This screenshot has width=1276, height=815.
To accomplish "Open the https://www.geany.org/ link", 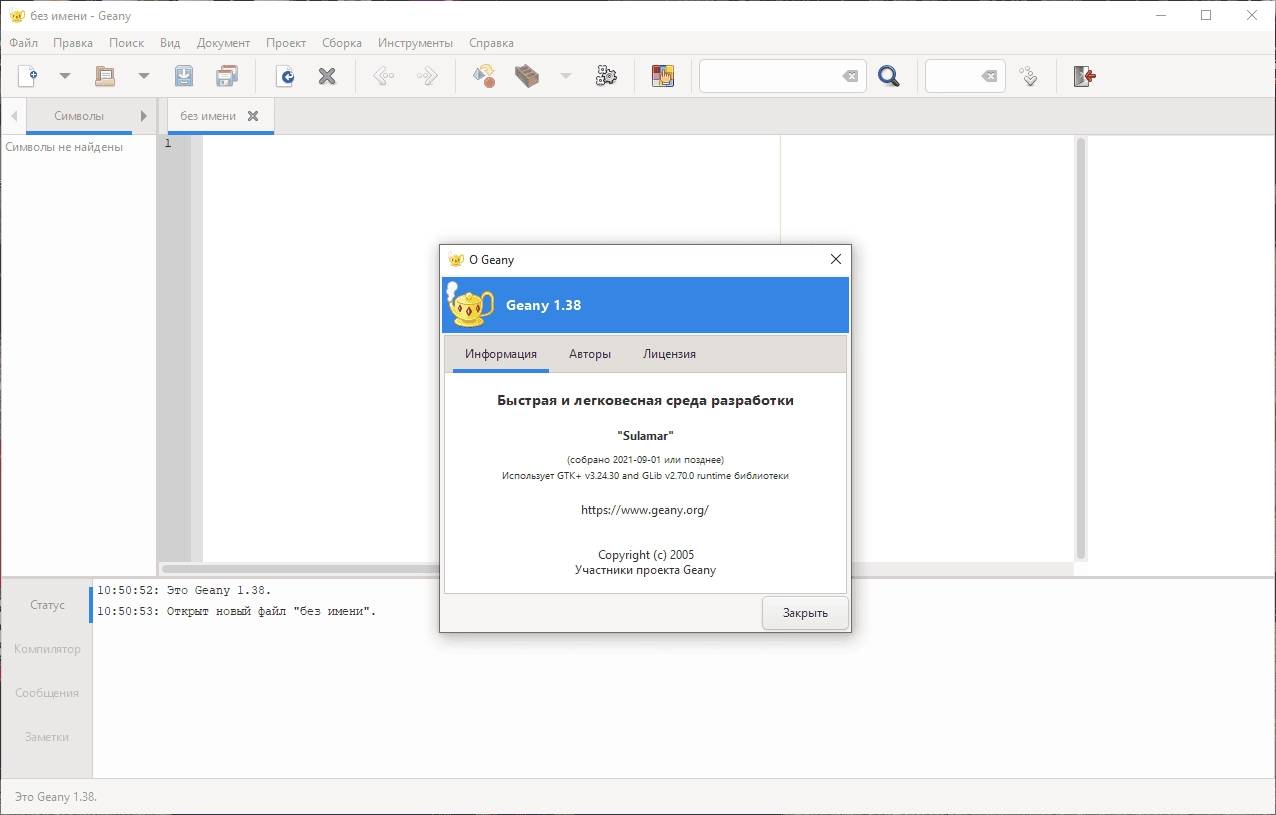I will pyautogui.click(x=645, y=510).
